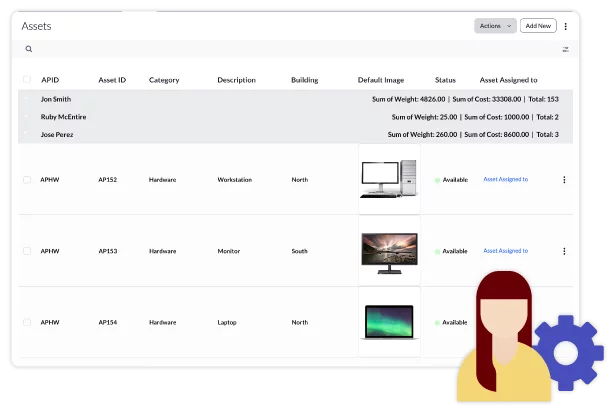Image resolution: width=610 pixels, height=409 pixels.
Task: Open the Assets panel kebab menu
Action: (x=566, y=26)
